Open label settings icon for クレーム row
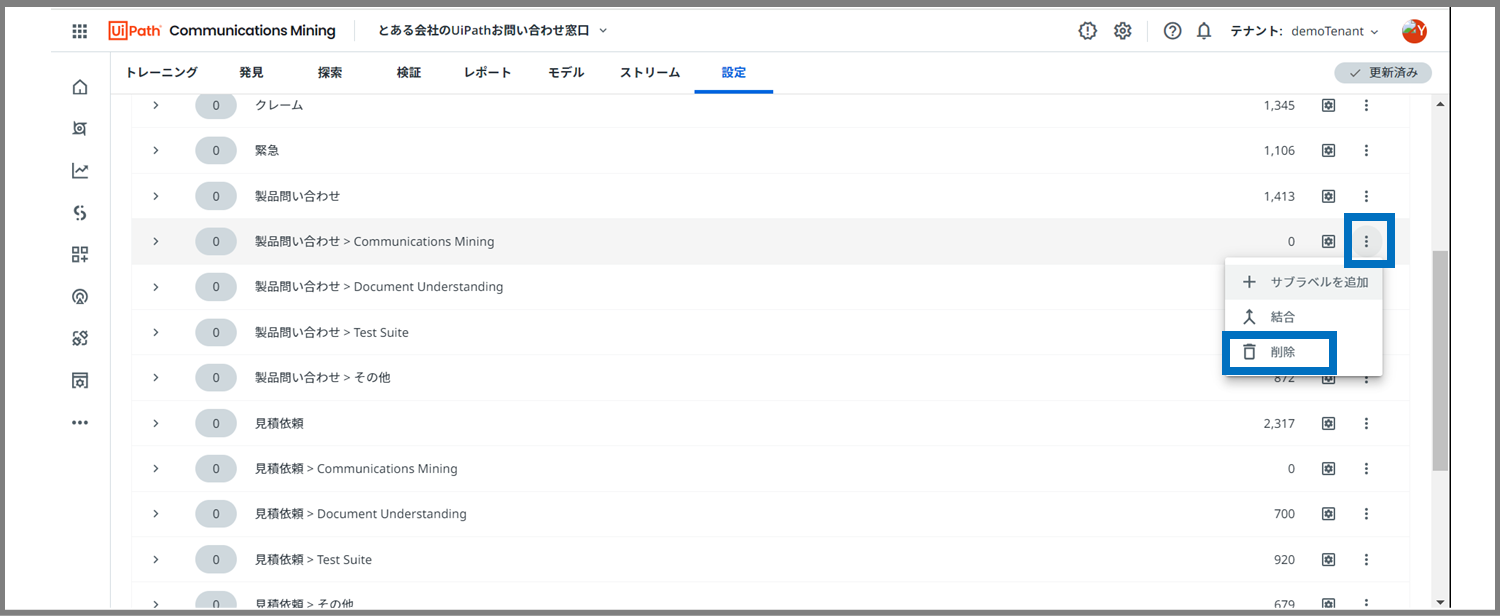Screen dimensions: 1500x616 (1328, 105)
